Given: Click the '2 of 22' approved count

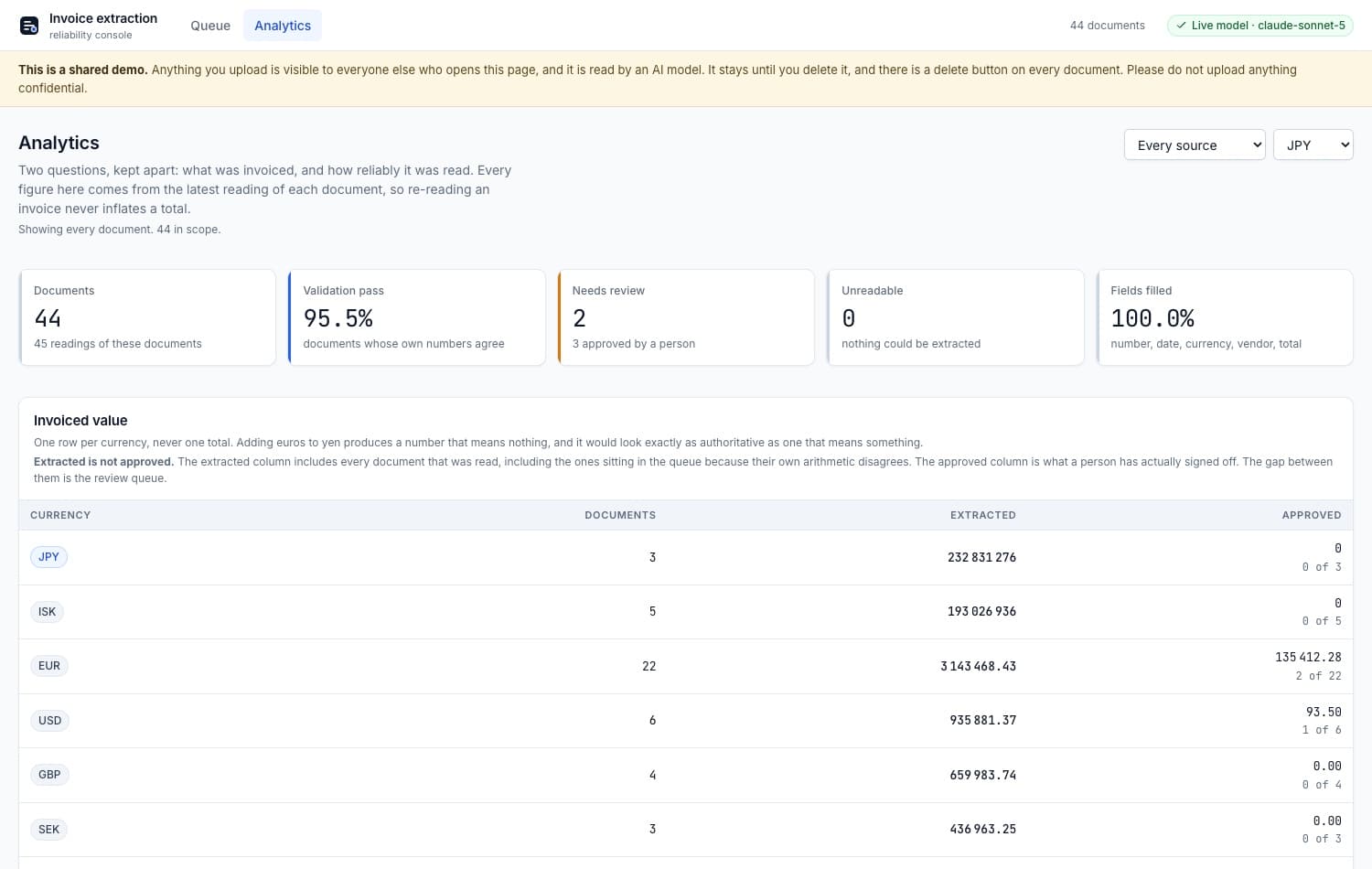Looking at the screenshot, I should [1318, 676].
